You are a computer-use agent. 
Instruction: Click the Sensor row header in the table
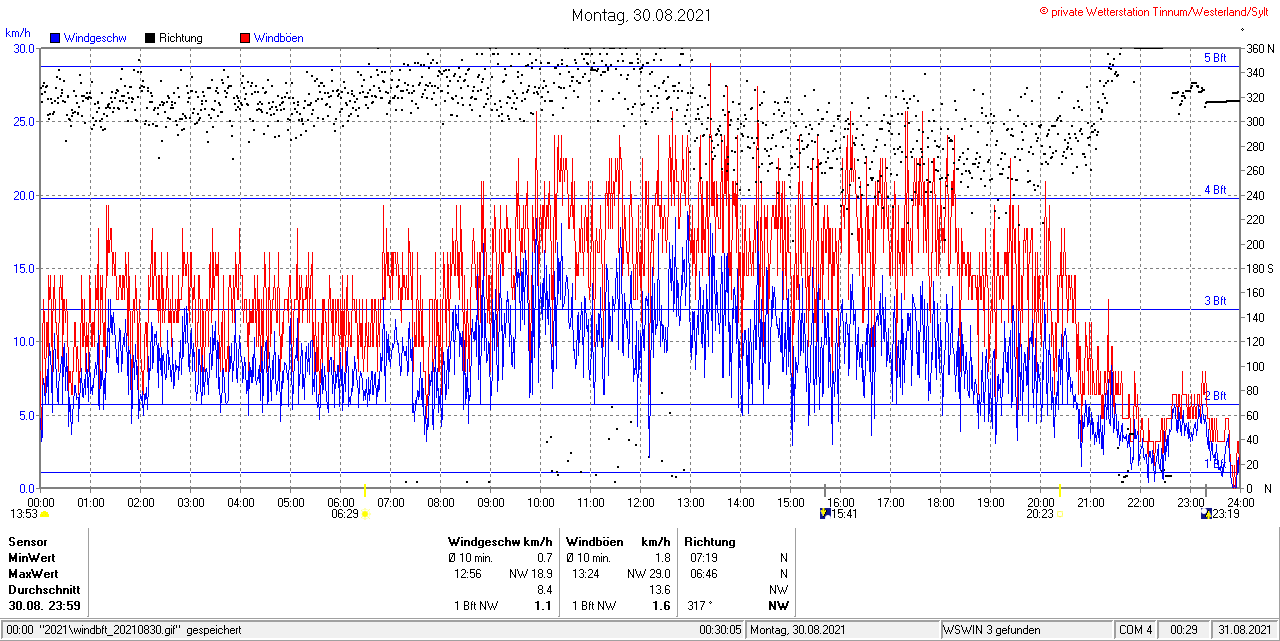click(27, 542)
